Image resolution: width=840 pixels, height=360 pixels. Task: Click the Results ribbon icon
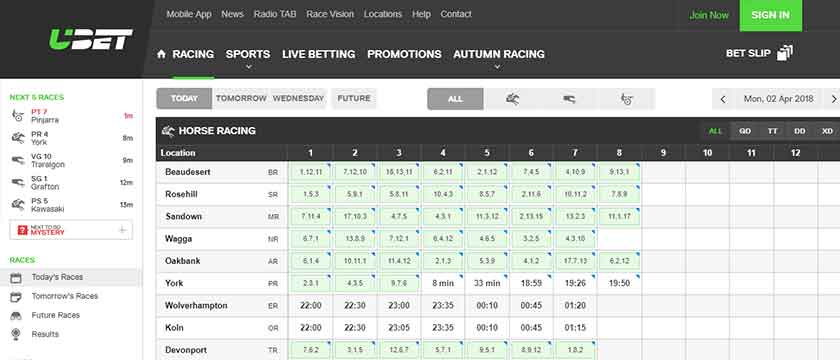[16, 334]
